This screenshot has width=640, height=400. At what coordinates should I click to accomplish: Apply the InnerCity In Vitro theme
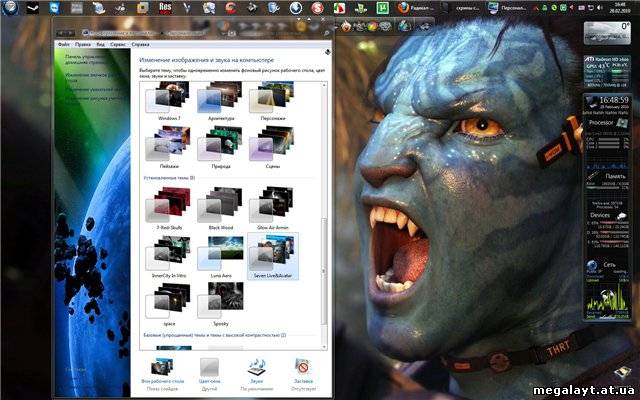(169, 257)
